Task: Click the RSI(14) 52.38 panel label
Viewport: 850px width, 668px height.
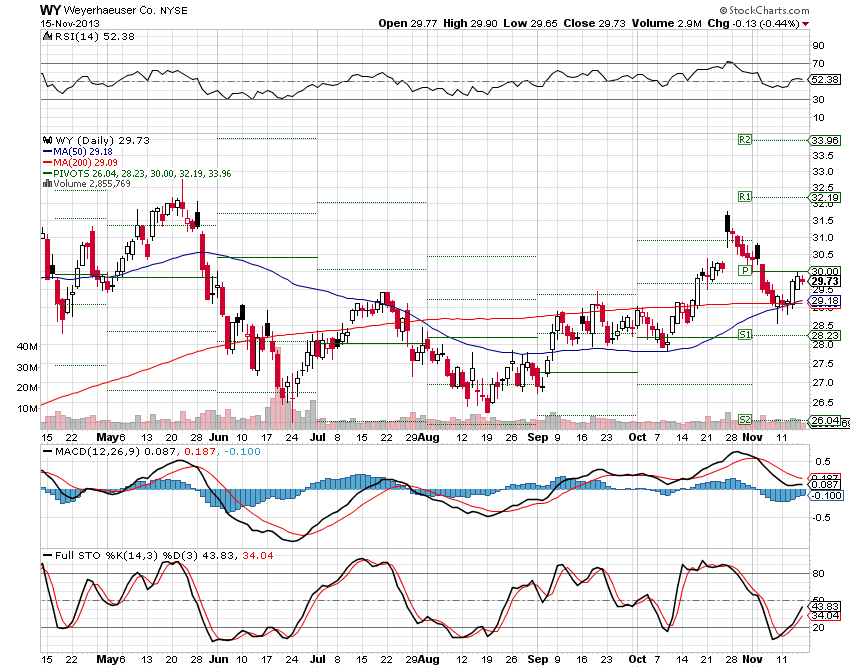Action: pyautogui.click(x=95, y=36)
